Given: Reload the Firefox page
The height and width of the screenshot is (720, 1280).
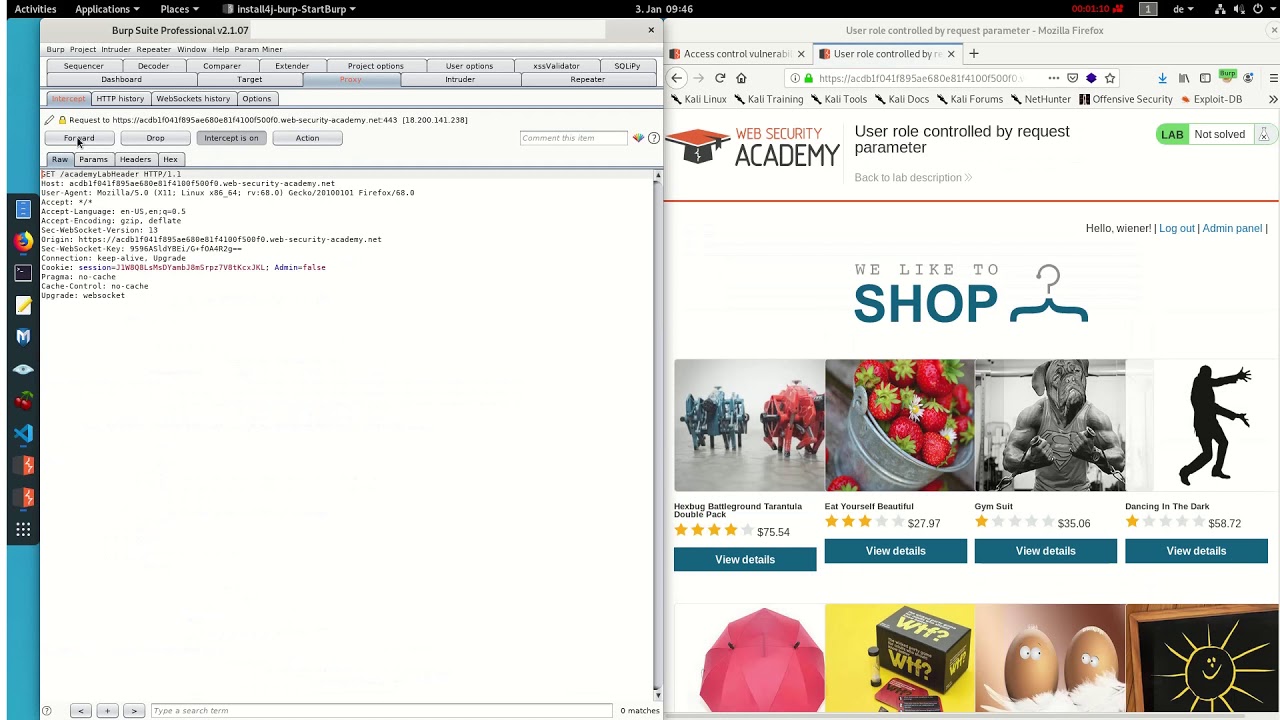Looking at the screenshot, I should pos(720,78).
